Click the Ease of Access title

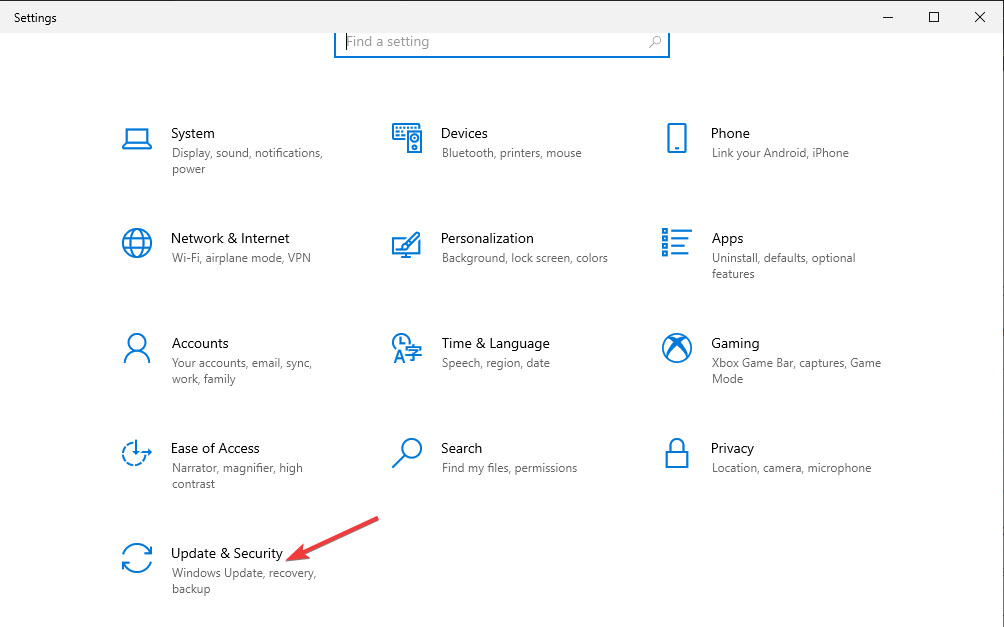tap(215, 448)
